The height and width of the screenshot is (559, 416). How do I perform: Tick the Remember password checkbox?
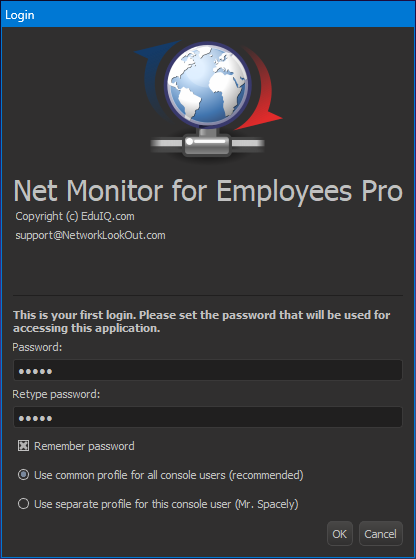point(24,446)
